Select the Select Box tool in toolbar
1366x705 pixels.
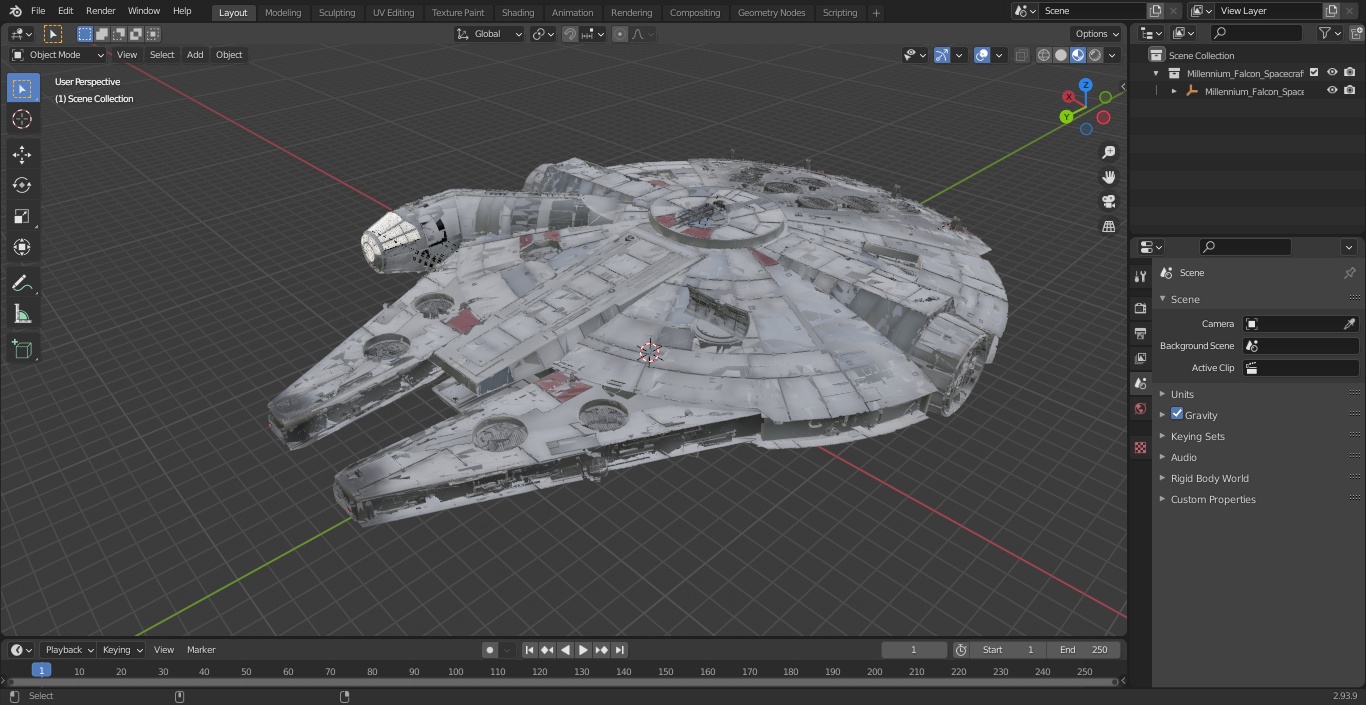(22, 88)
